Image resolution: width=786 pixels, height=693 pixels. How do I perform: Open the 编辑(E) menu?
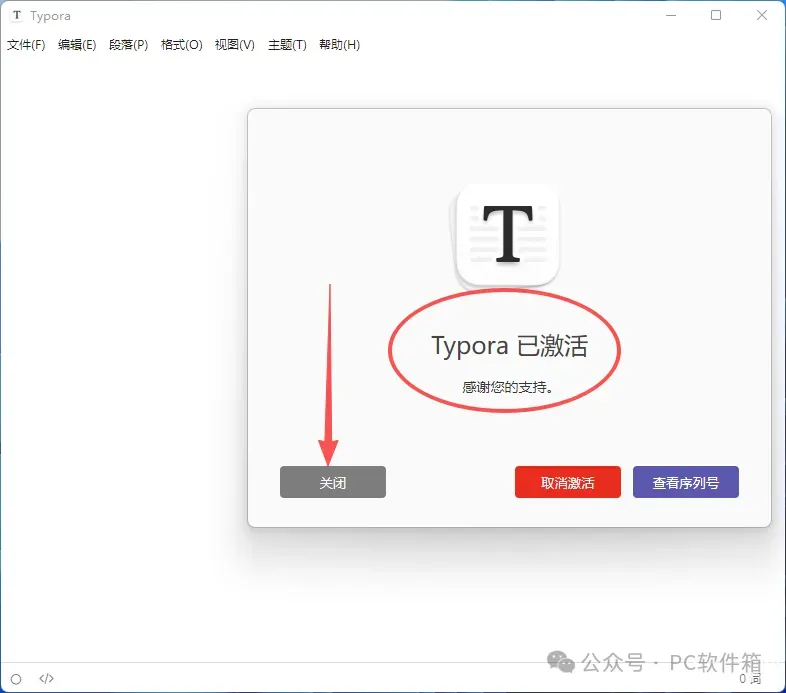(77, 45)
